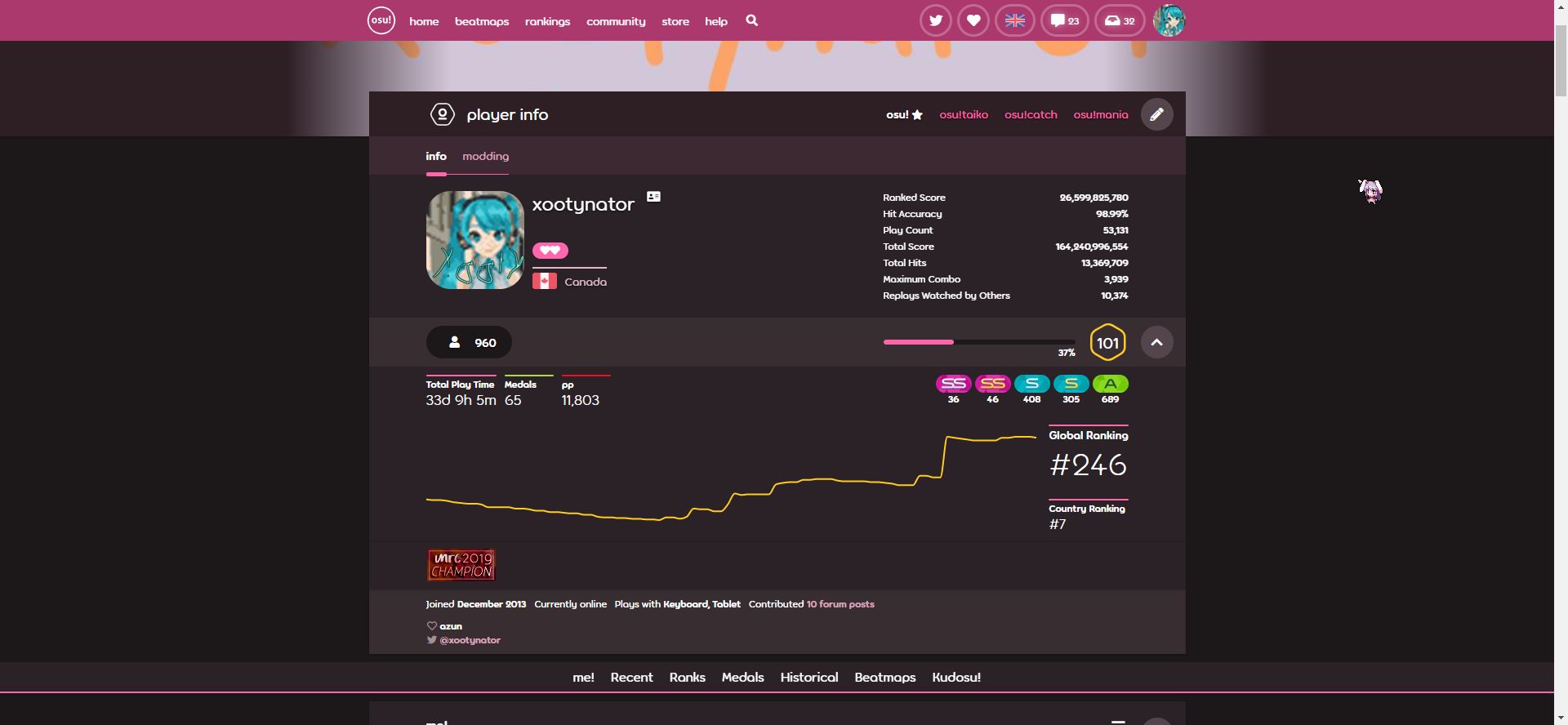Click the pp value 11,803
The image size is (1568, 725).
(581, 400)
